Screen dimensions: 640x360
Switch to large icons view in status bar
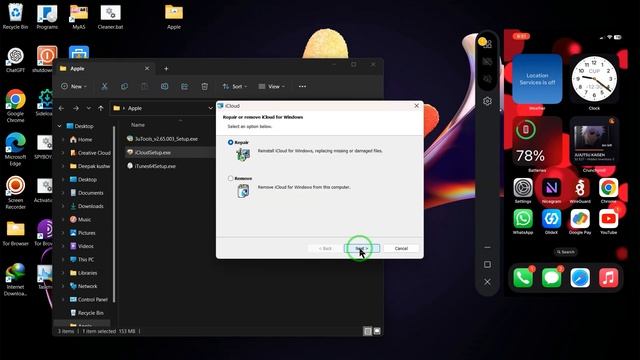(377, 331)
